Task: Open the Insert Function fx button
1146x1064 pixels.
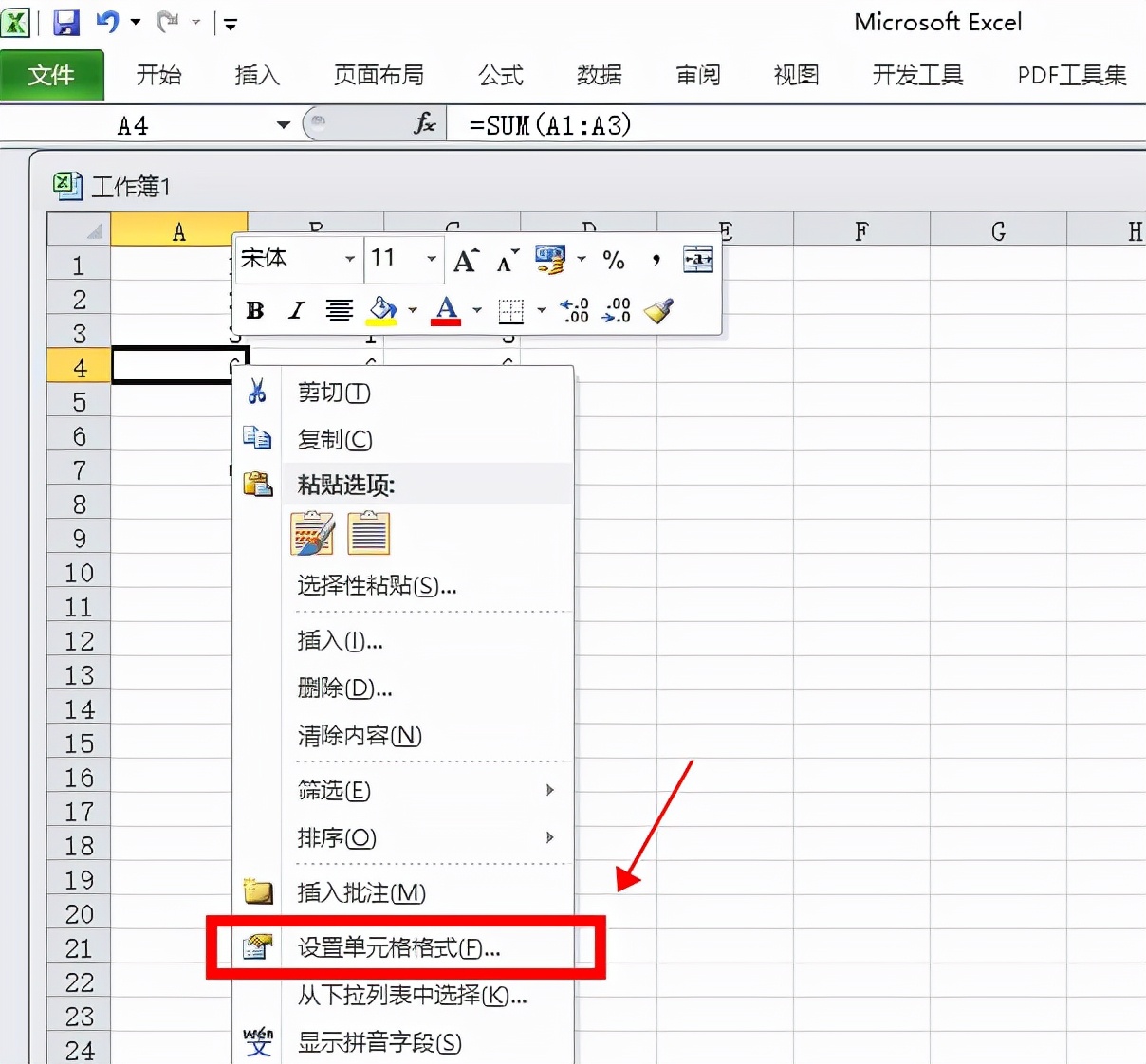Action: point(425,123)
